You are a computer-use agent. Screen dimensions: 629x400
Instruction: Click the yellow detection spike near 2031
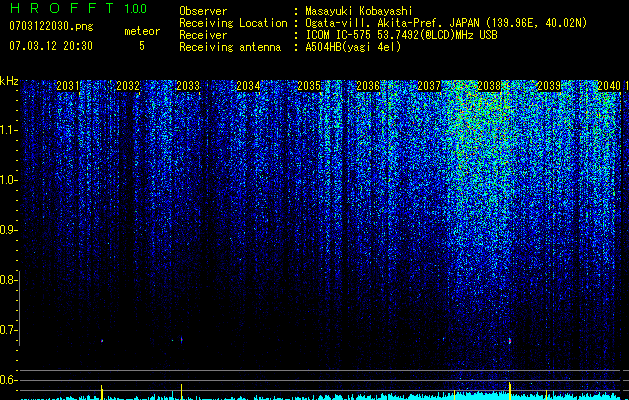(x=101, y=392)
